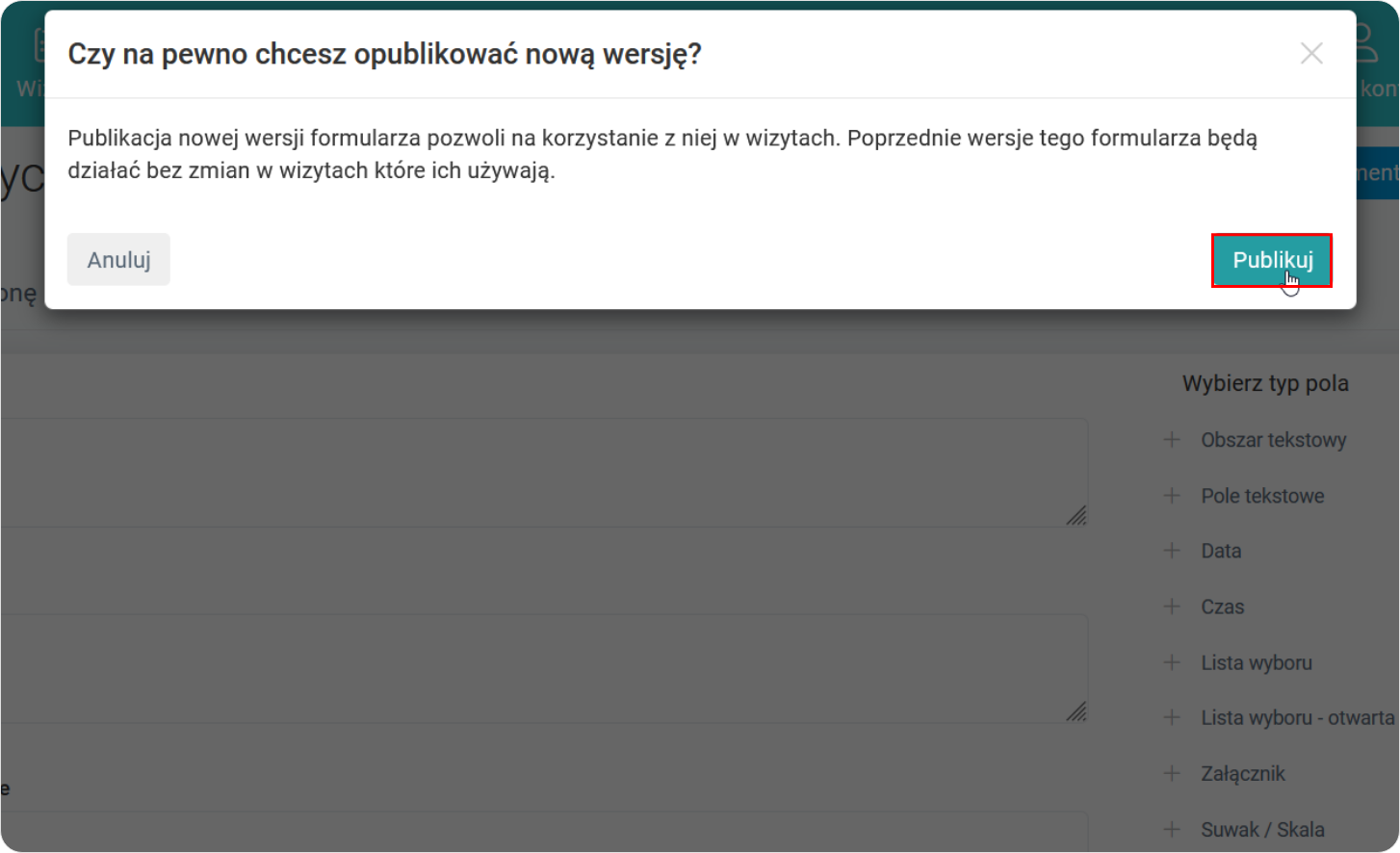This screenshot has height=853, width=1400.
Task: Select the Załącznik field type label
Action: pos(1242,773)
